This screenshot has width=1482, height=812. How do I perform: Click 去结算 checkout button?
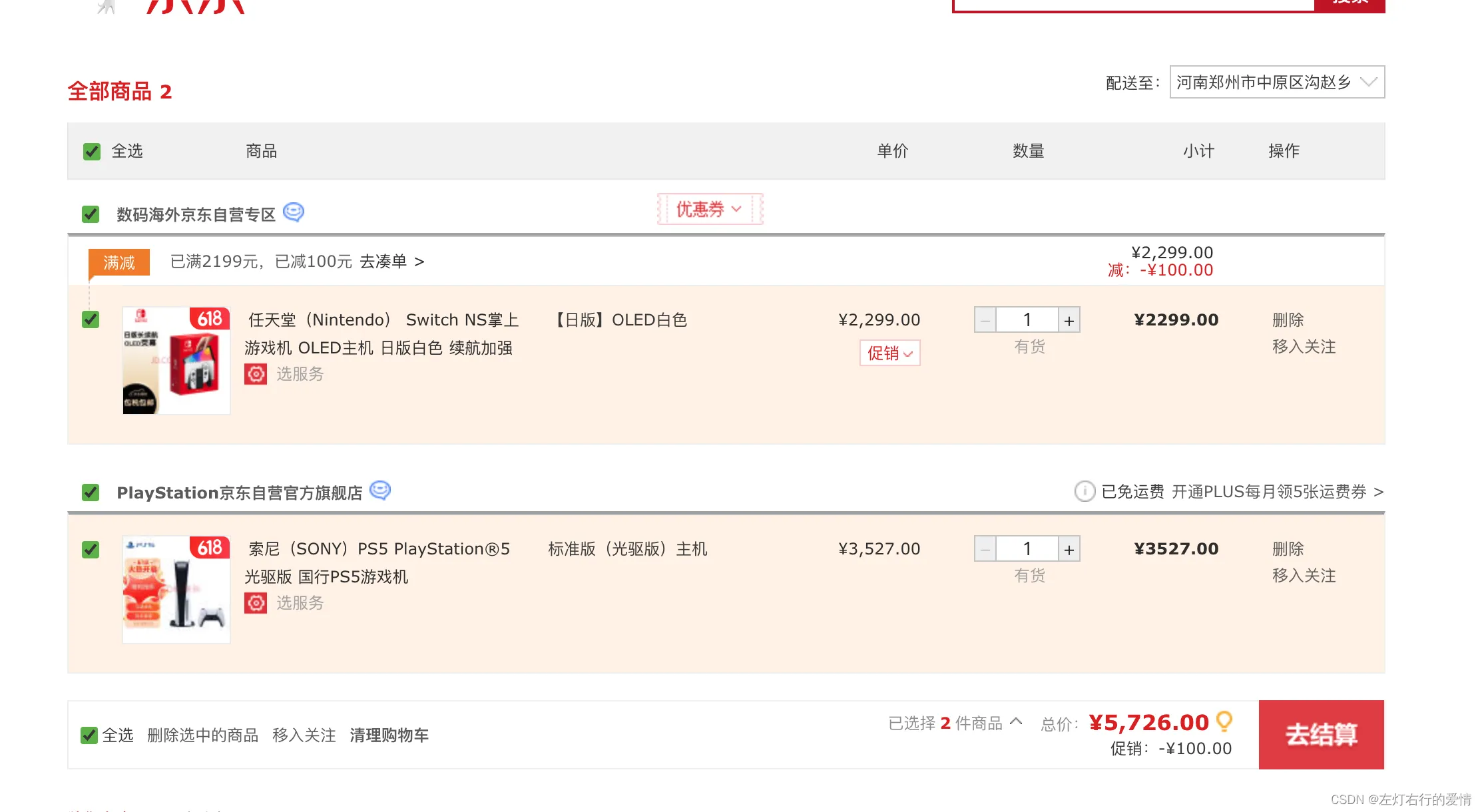coord(1322,735)
